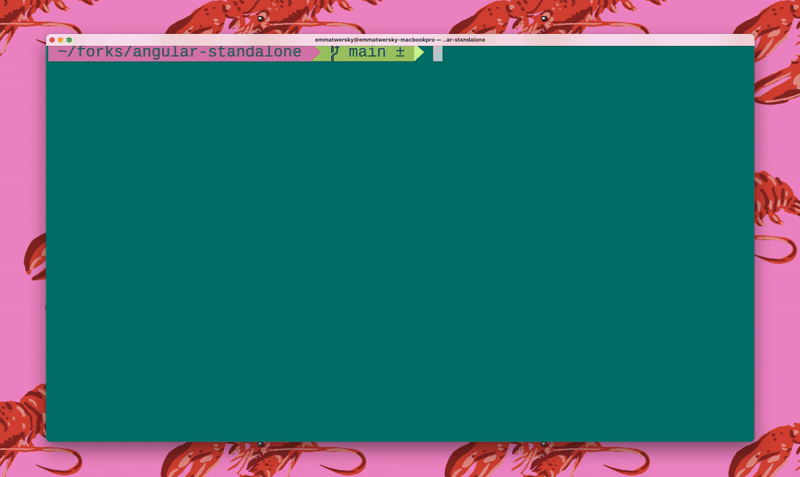The image size is (800, 477).
Task: Click the terminal cursor block
Action: (438, 54)
